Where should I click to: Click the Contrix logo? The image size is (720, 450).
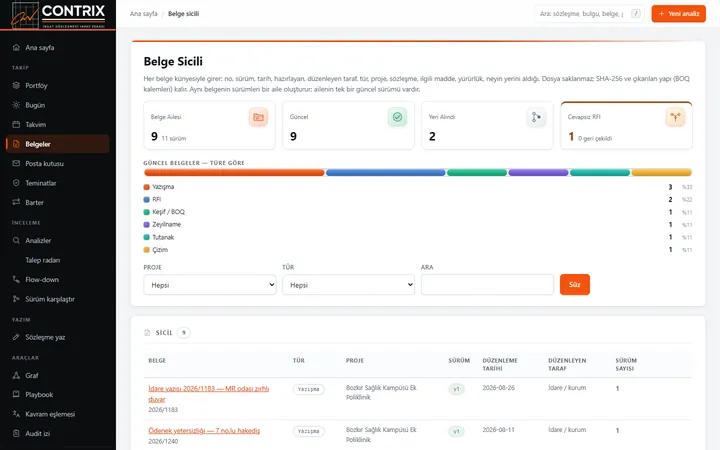(x=58, y=15)
